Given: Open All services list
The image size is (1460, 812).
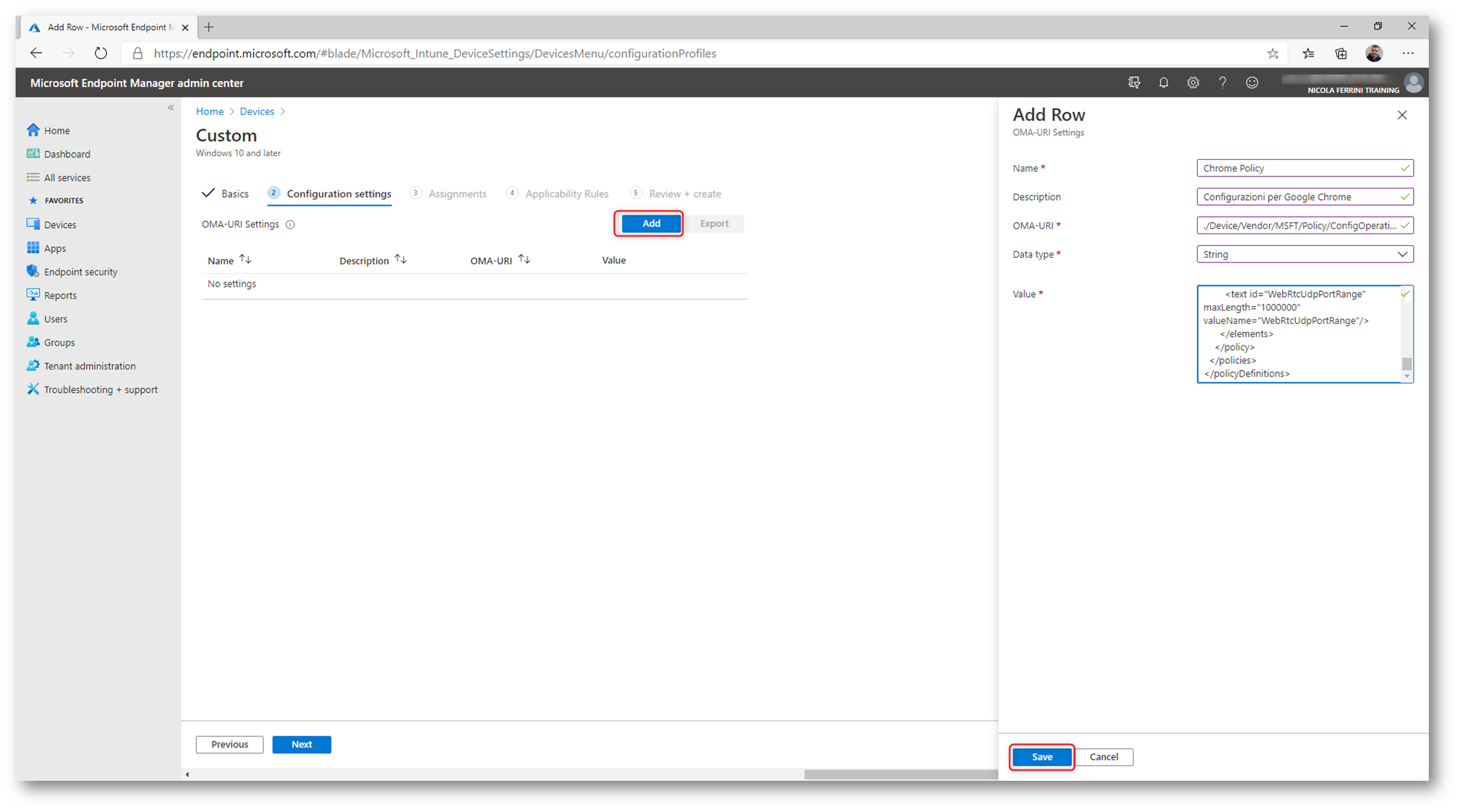Looking at the screenshot, I should coord(59,178).
